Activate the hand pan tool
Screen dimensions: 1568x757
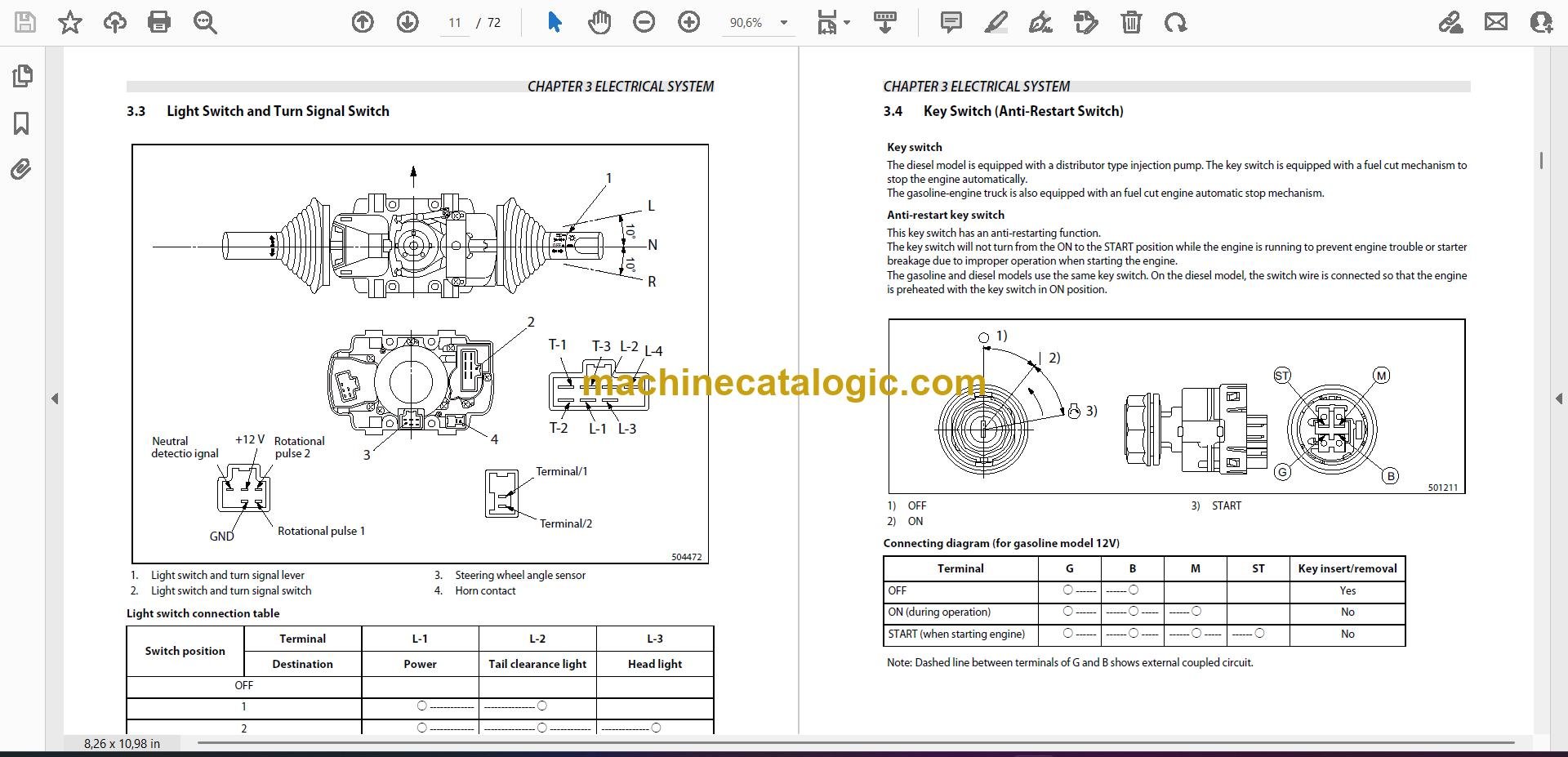tap(599, 22)
